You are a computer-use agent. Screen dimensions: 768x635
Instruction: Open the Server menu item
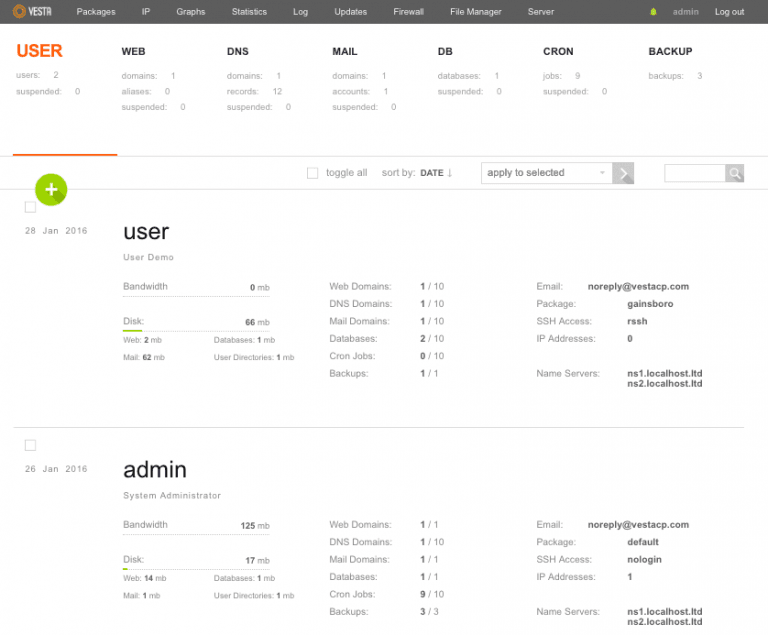(x=541, y=12)
